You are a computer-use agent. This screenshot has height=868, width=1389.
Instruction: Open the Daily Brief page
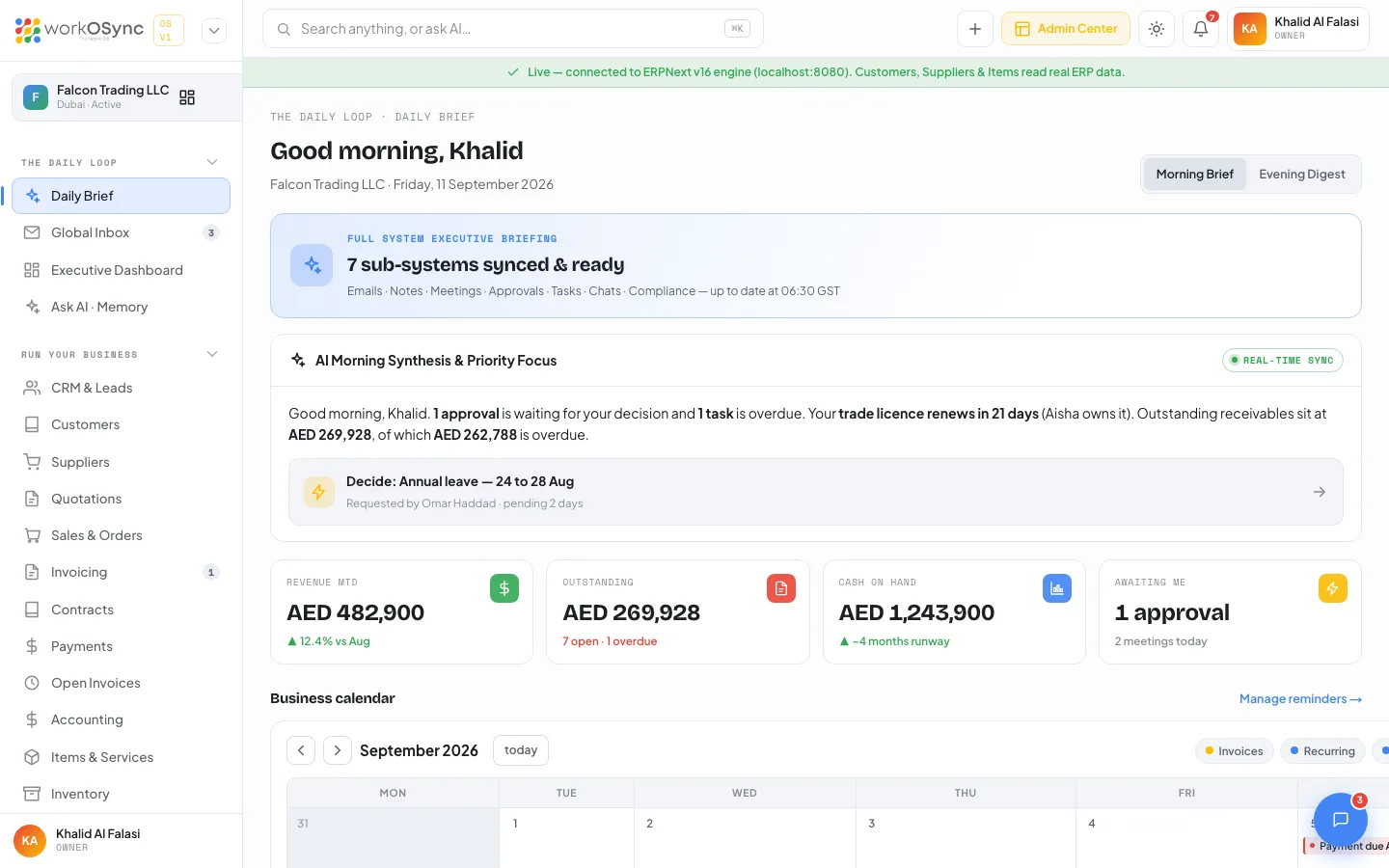pos(121,196)
